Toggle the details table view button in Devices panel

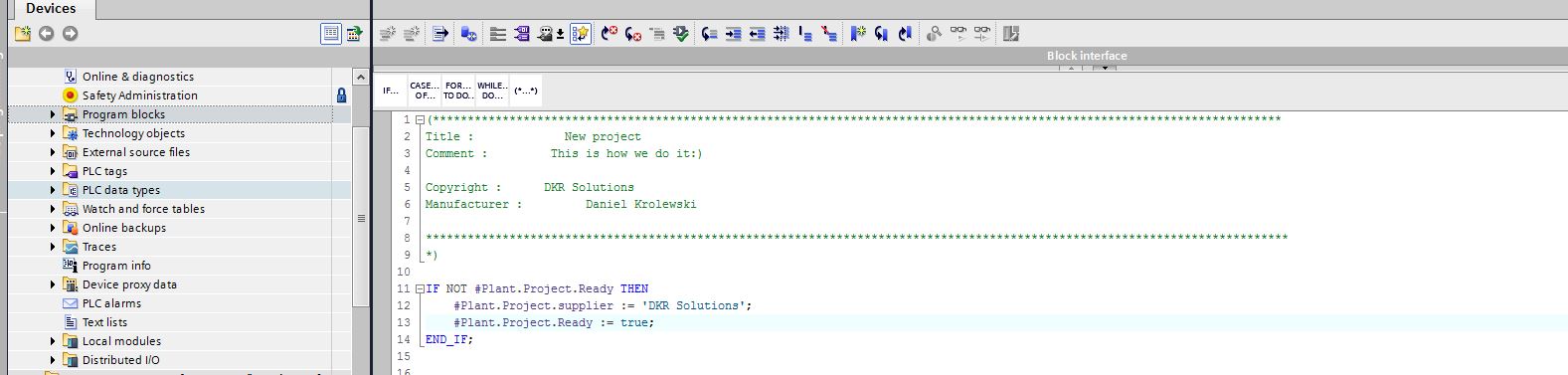[x=331, y=34]
